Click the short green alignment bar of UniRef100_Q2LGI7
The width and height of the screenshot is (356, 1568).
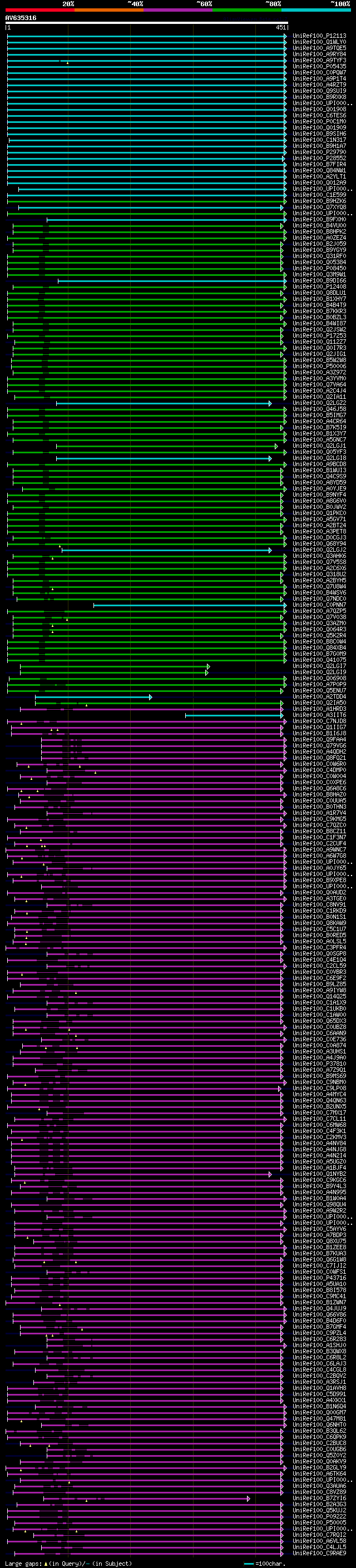(115, 666)
